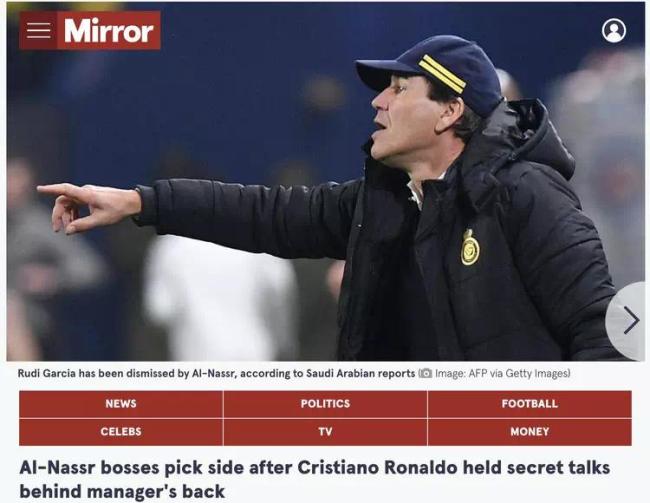Open the CELEBS section

pos(121,432)
